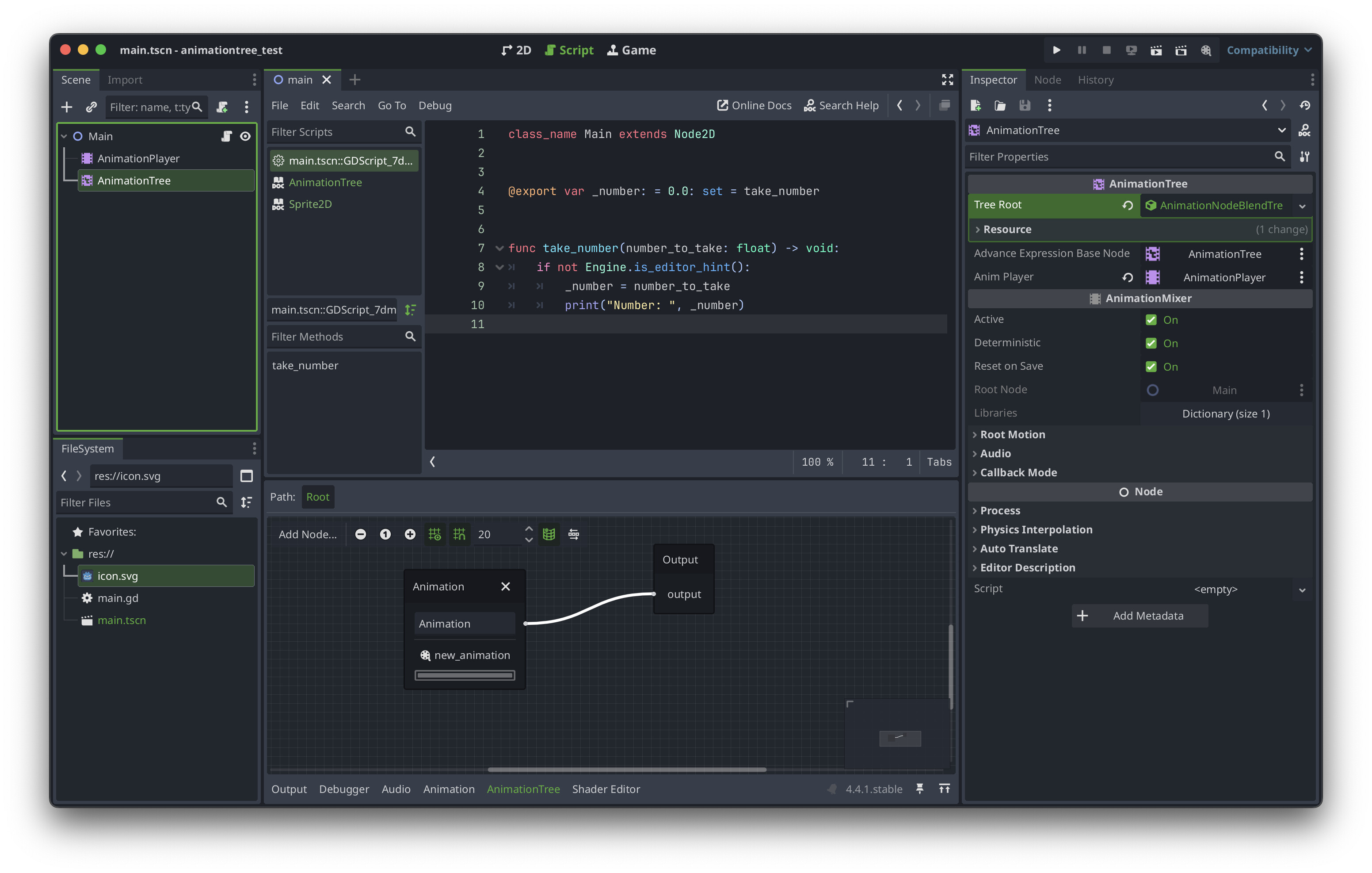
Task: Click the Add Node... button
Action: (307, 534)
